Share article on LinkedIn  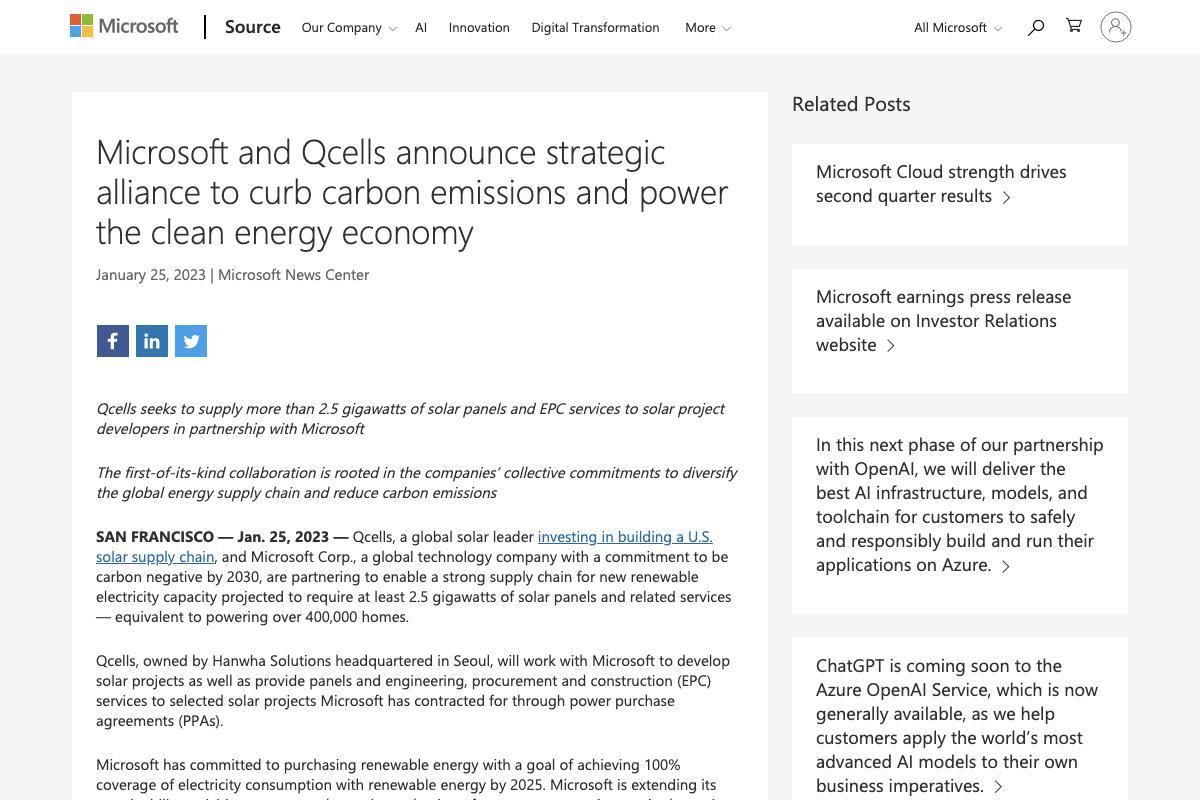pyautogui.click(x=152, y=341)
